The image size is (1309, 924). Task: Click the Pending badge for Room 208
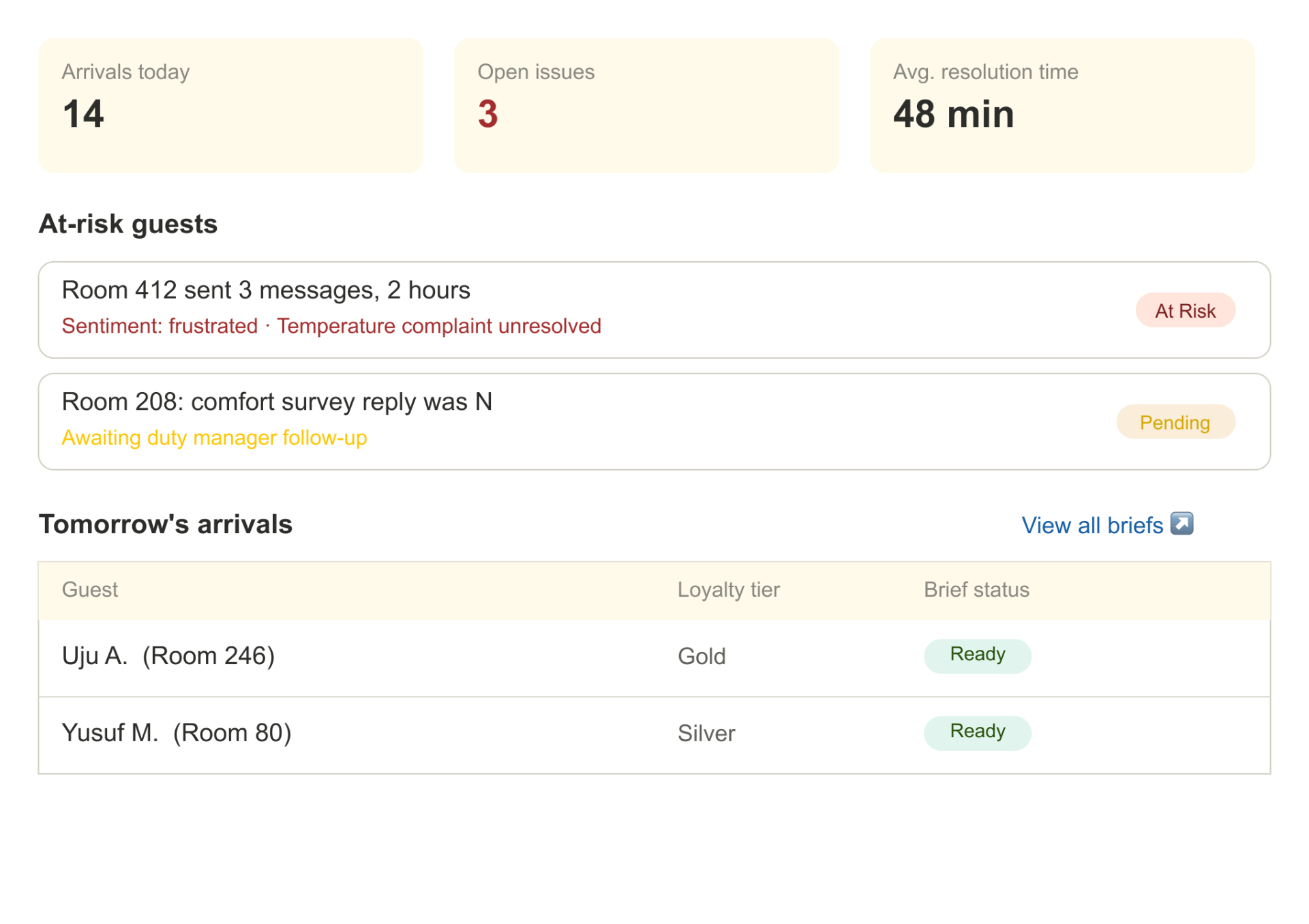(x=1175, y=423)
